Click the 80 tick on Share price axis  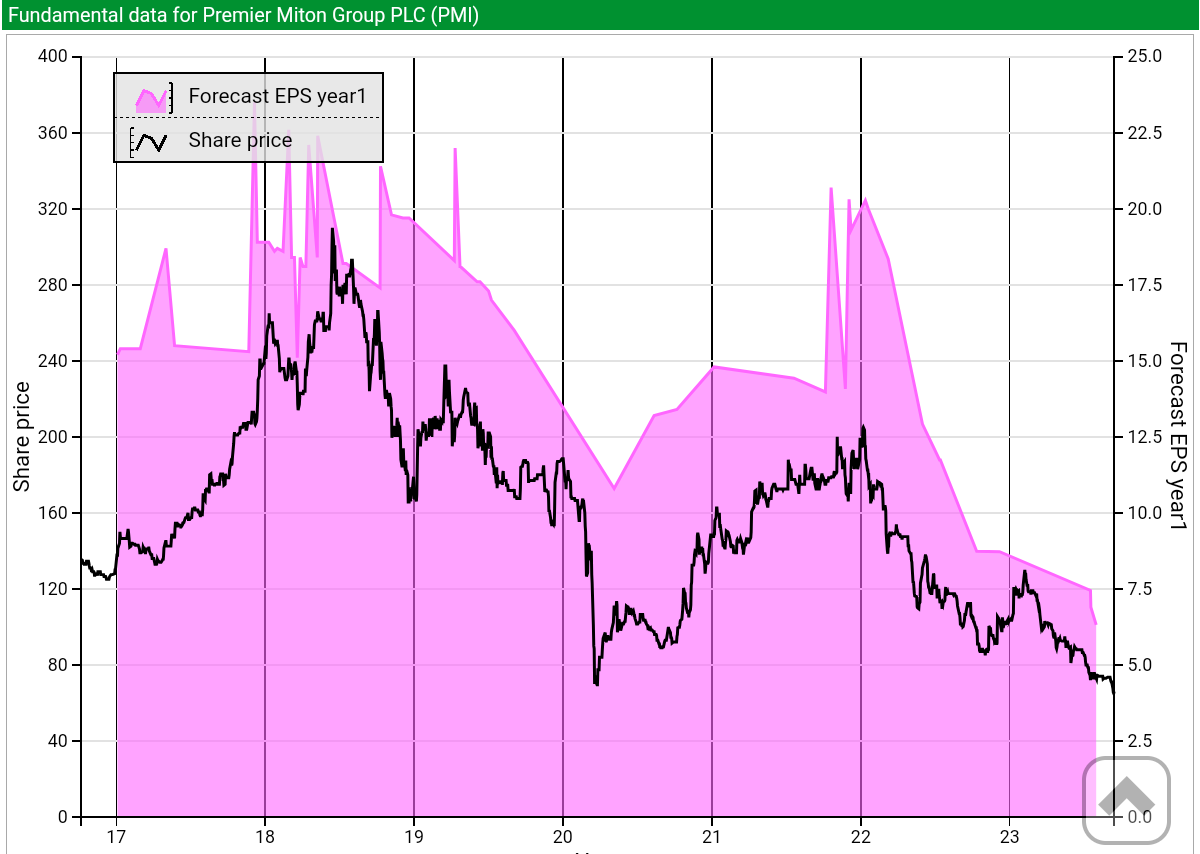[57, 665]
